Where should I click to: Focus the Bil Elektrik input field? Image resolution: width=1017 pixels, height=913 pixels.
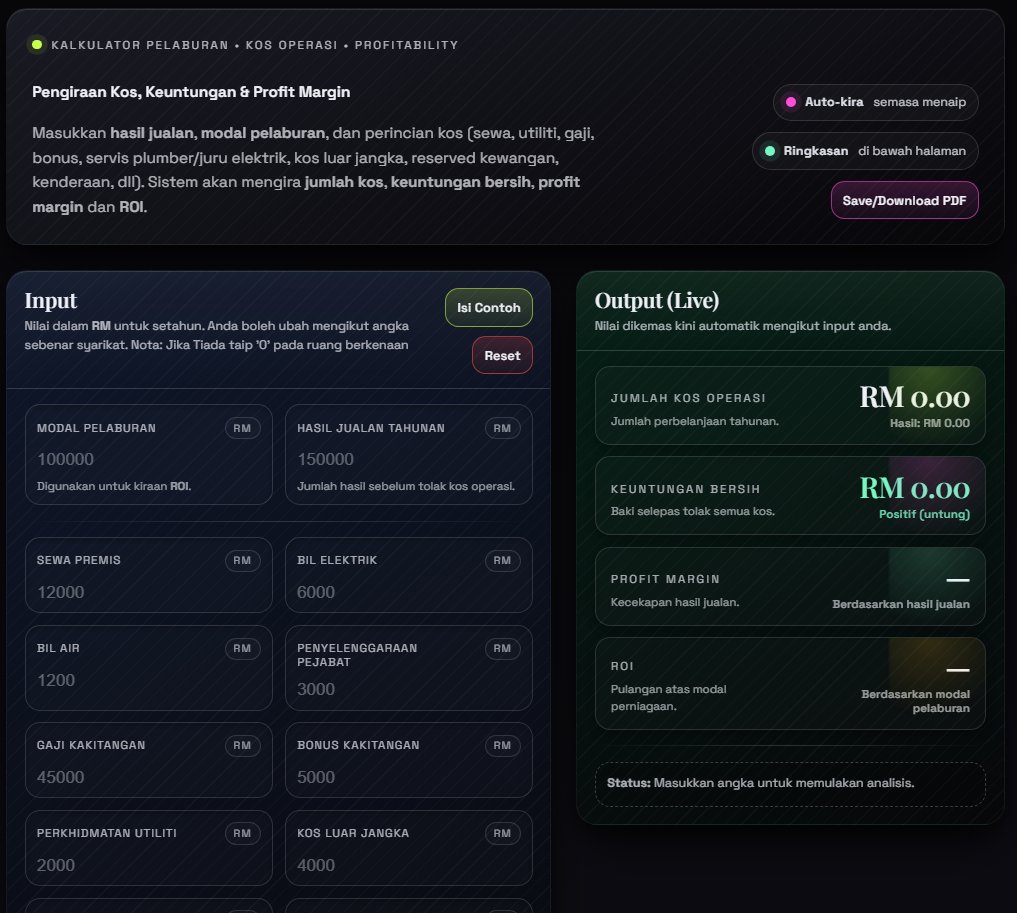(409, 592)
